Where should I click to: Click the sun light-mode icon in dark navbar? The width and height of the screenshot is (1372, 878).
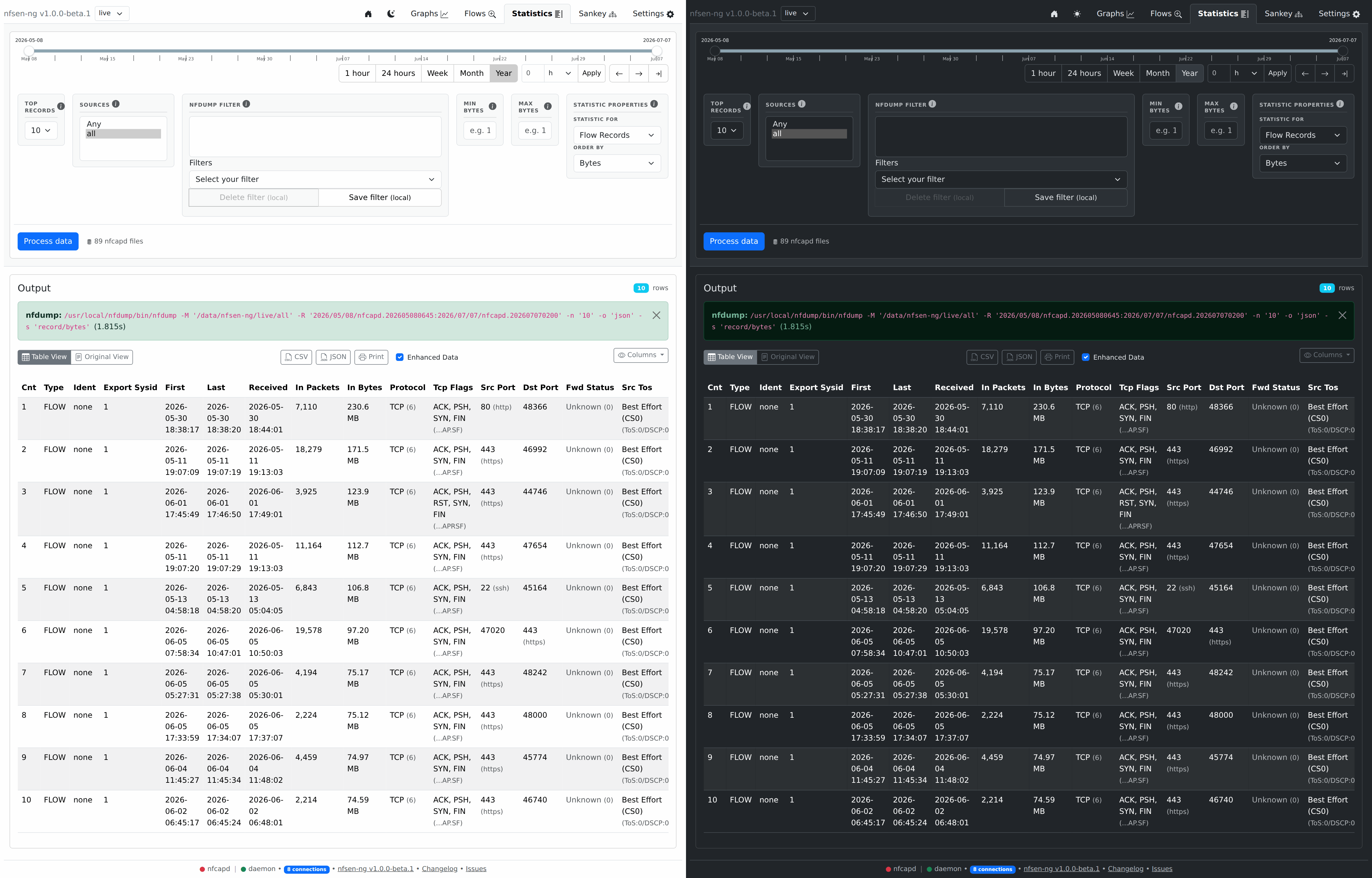pyautogui.click(x=1077, y=14)
